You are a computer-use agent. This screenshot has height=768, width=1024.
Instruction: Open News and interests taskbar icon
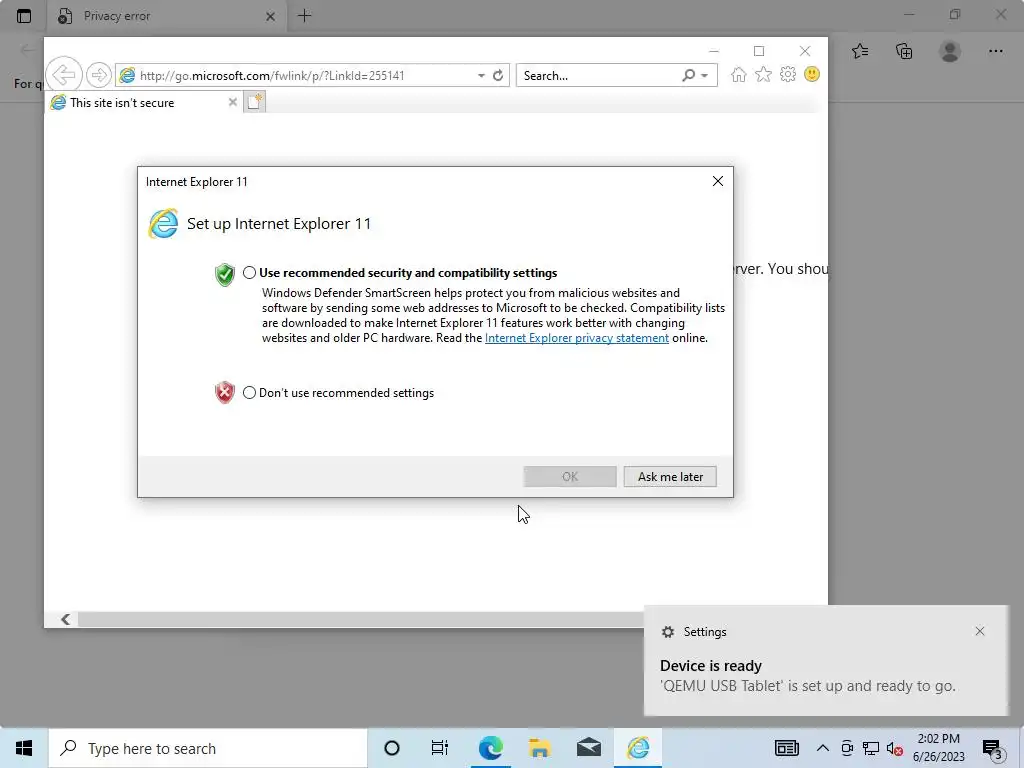coord(787,748)
